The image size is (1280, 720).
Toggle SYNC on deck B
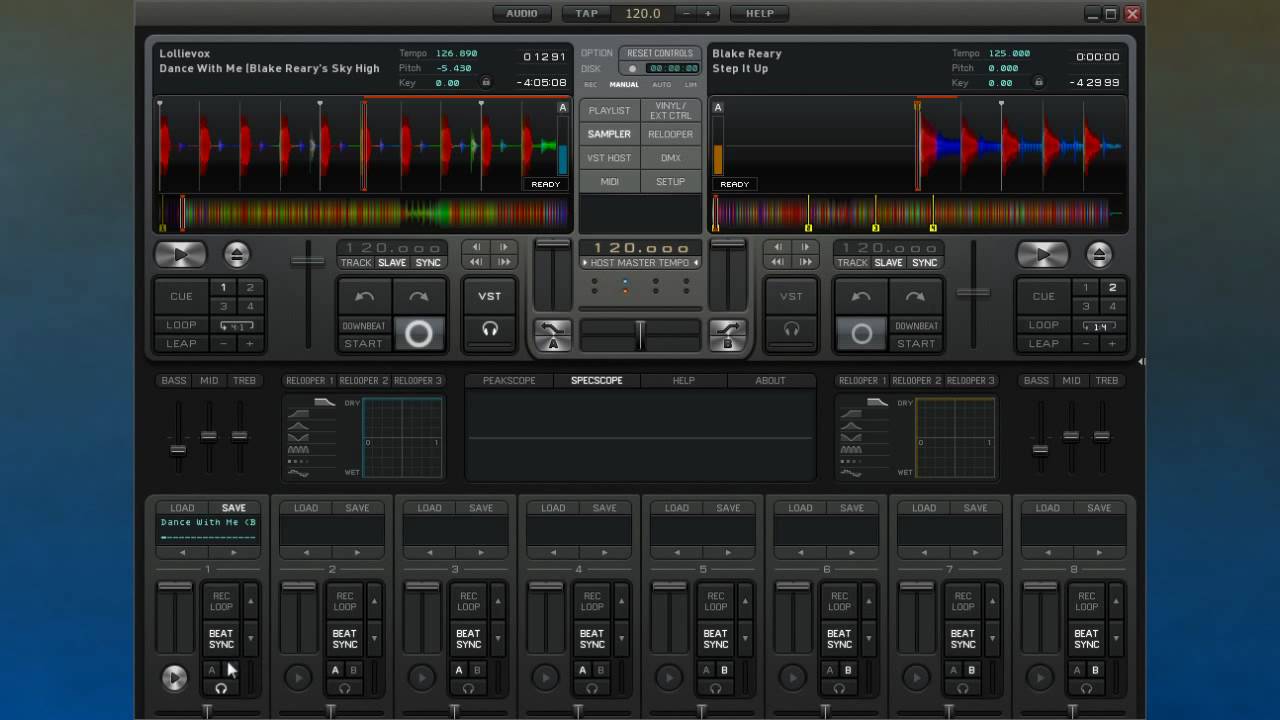click(x=925, y=263)
